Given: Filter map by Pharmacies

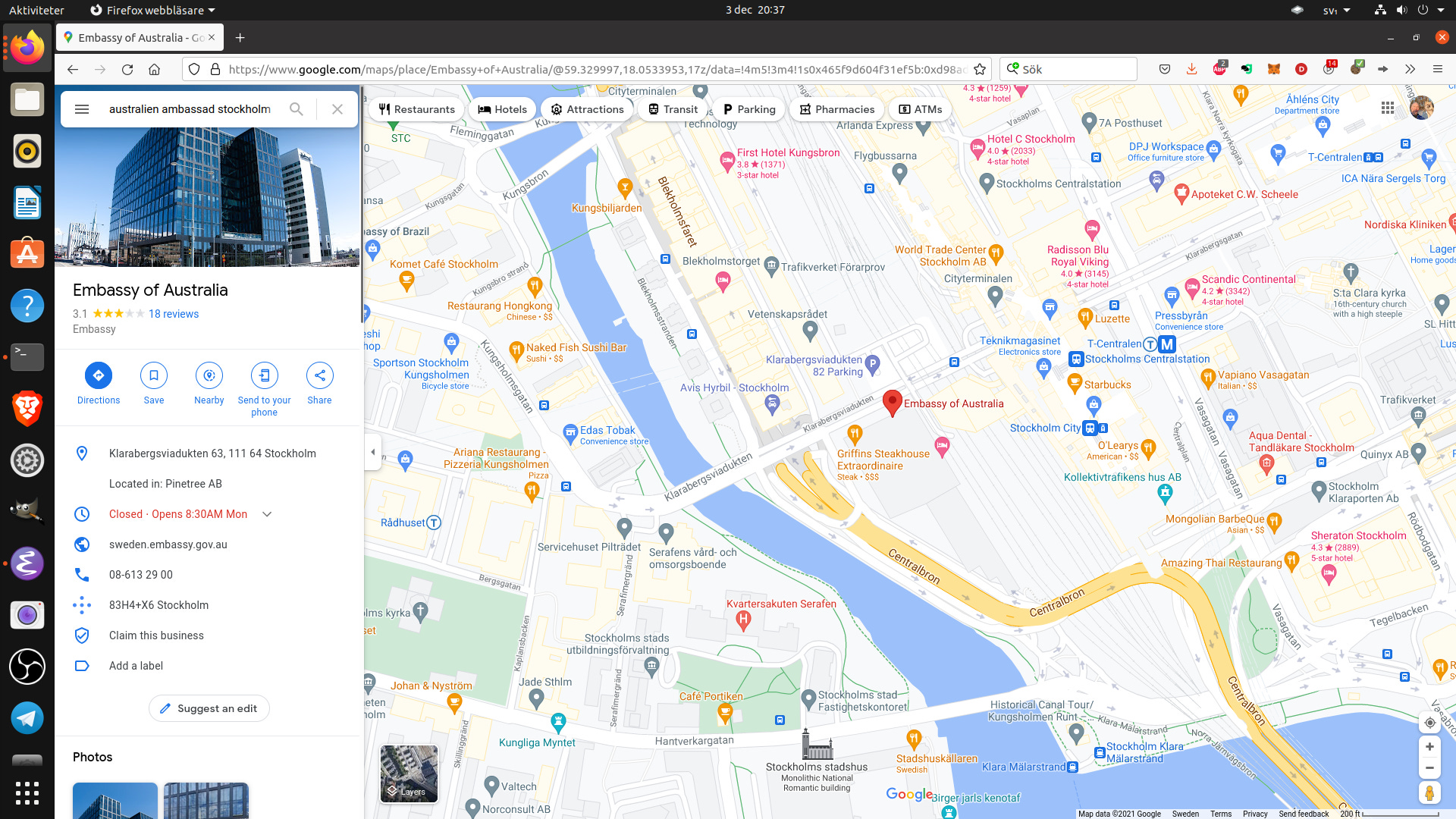Looking at the screenshot, I should pyautogui.click(x=837, y=109).
